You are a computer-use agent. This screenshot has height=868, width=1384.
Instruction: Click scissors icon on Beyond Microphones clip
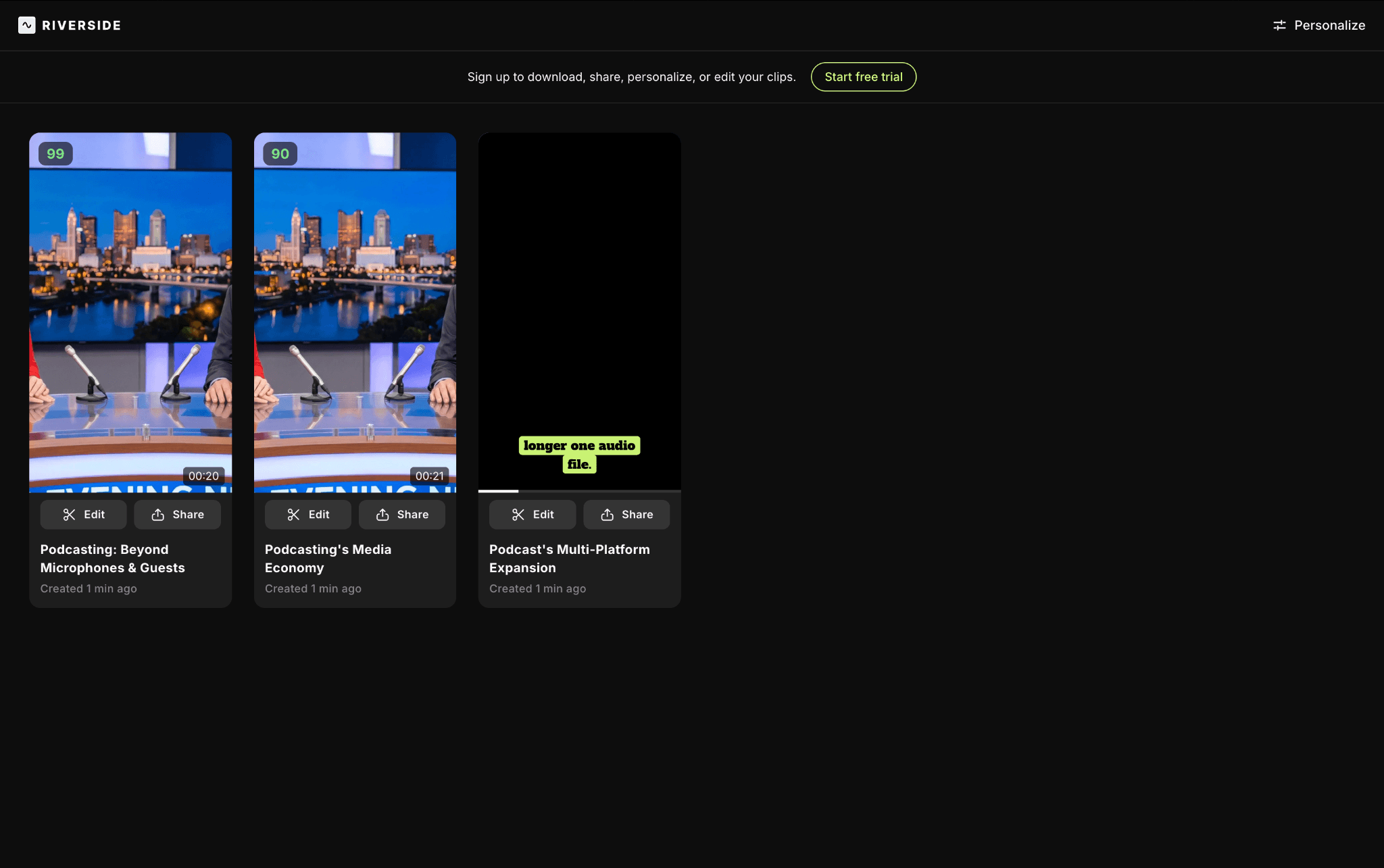click(x=69, y=515)
